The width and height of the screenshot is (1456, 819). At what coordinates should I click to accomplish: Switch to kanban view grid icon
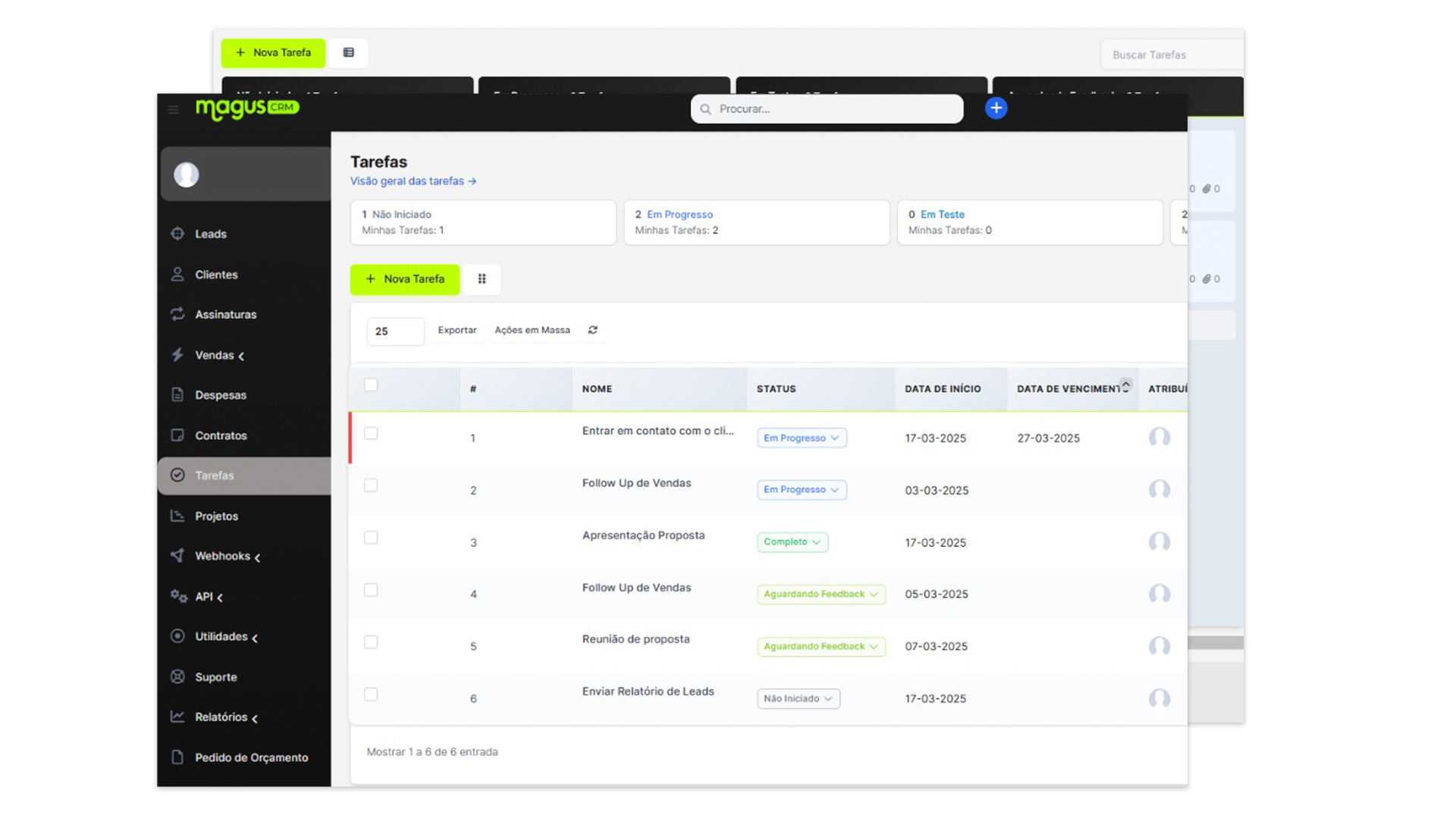pos(482,279)
